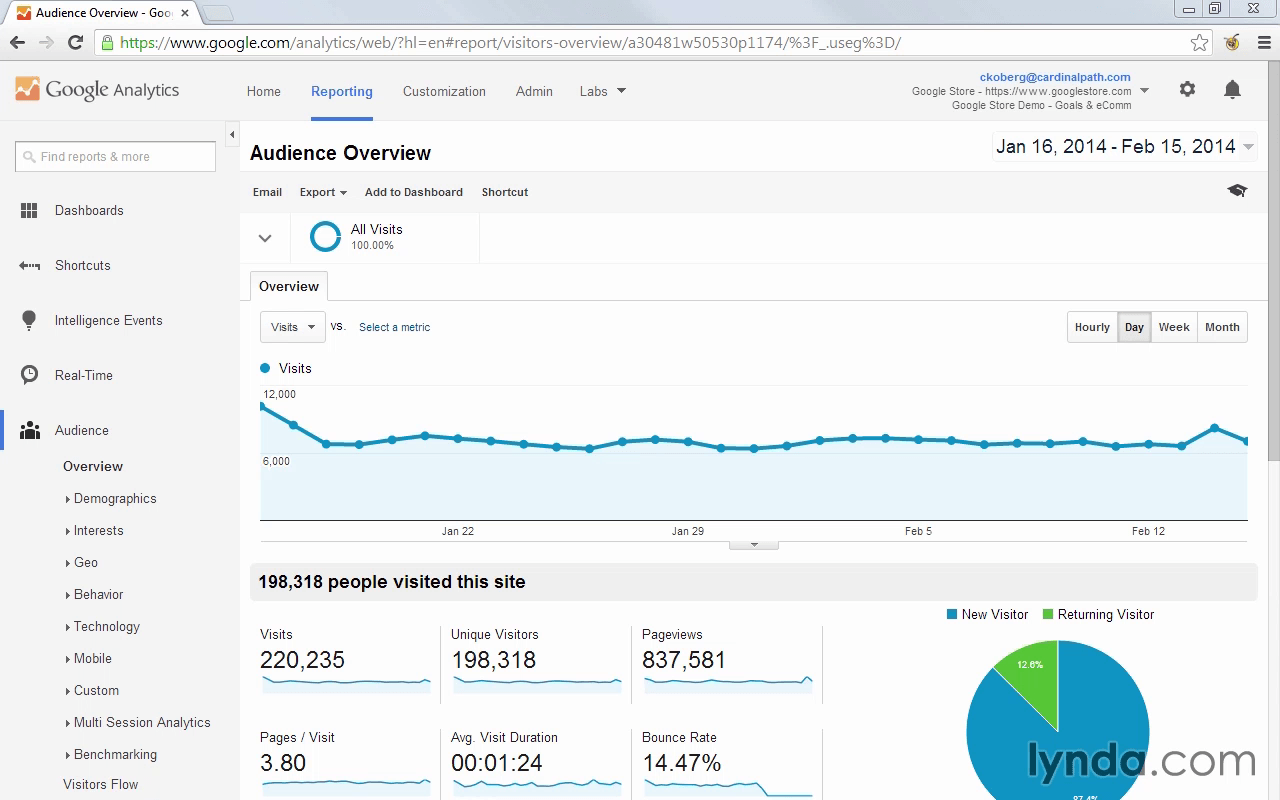Screen dimensions: 1280x800
Task: Switch graph granularity to Week
Action: pyautogui.click(x=1174, y=327)
